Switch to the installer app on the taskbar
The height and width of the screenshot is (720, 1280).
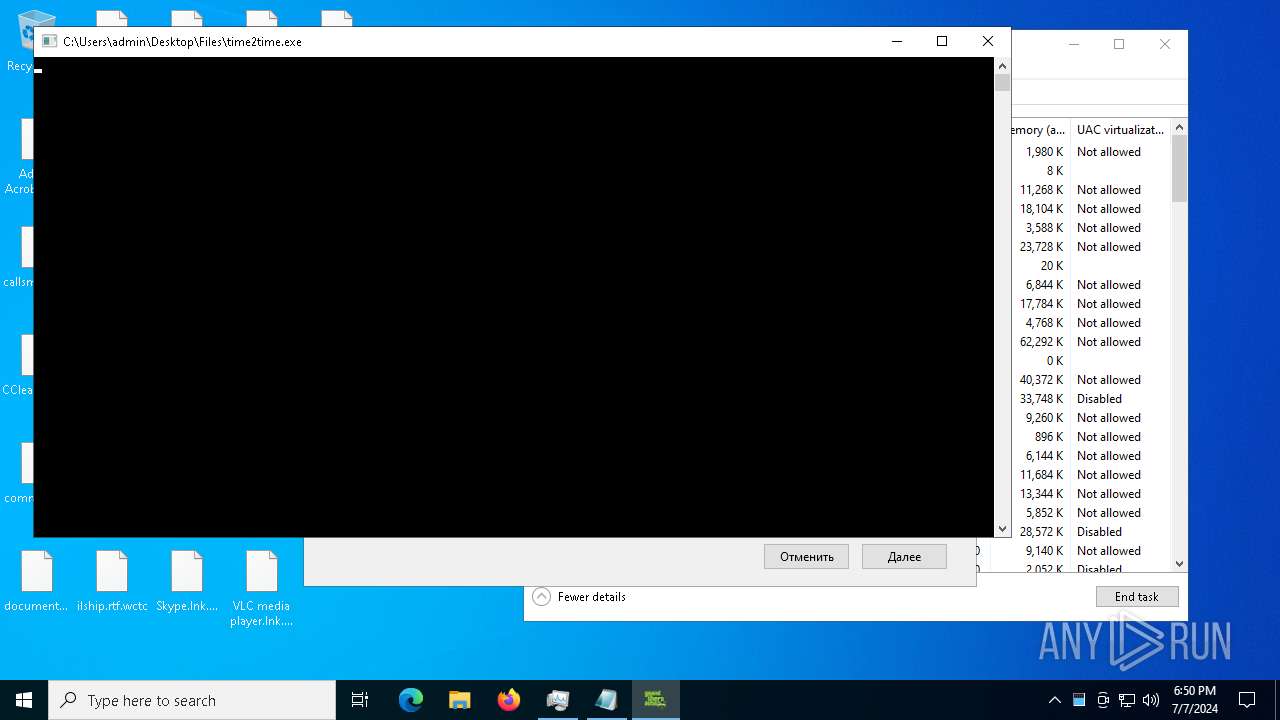click(x=557, y=700)
